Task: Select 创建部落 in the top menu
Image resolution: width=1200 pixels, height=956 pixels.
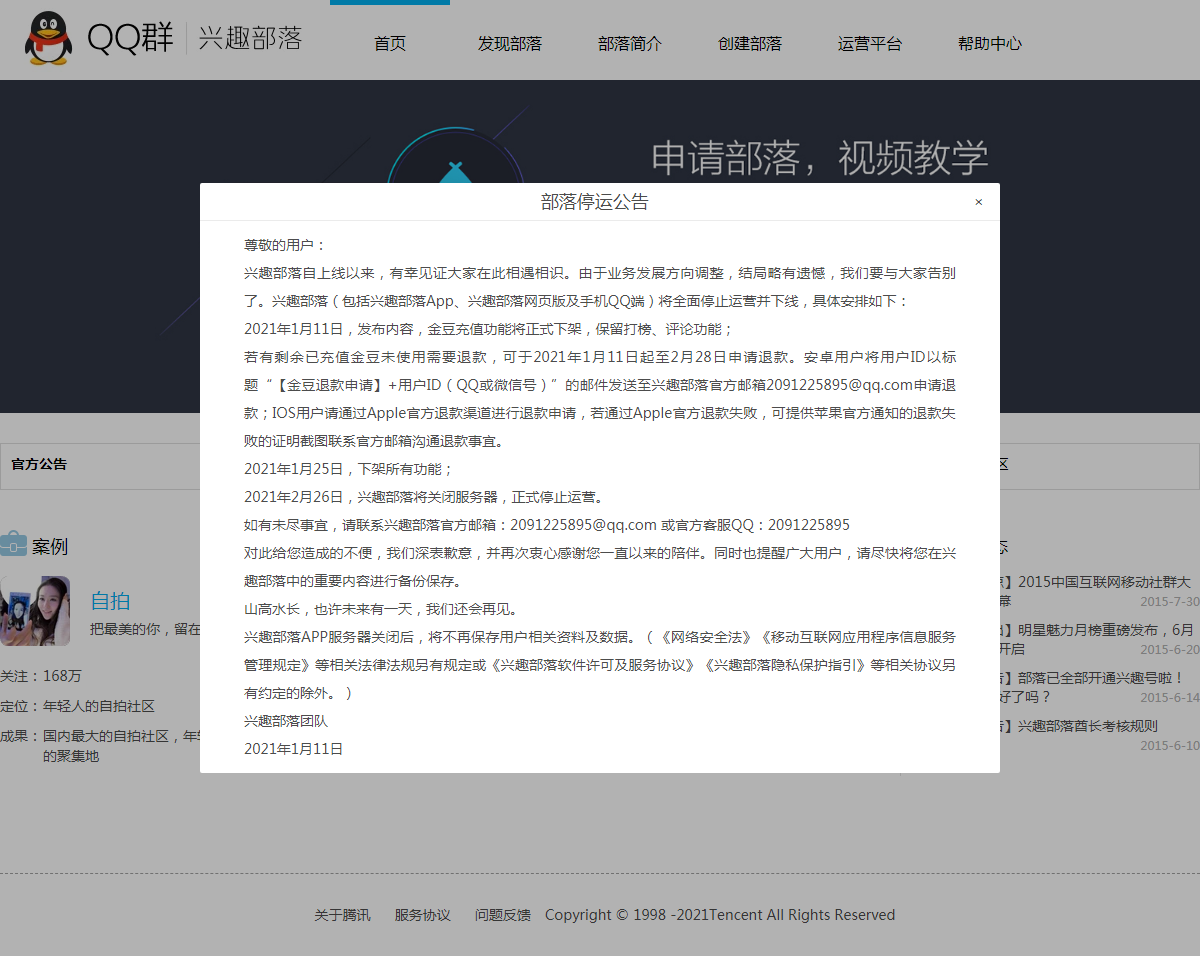Action: pyautogui.click(x=750, y=44)
